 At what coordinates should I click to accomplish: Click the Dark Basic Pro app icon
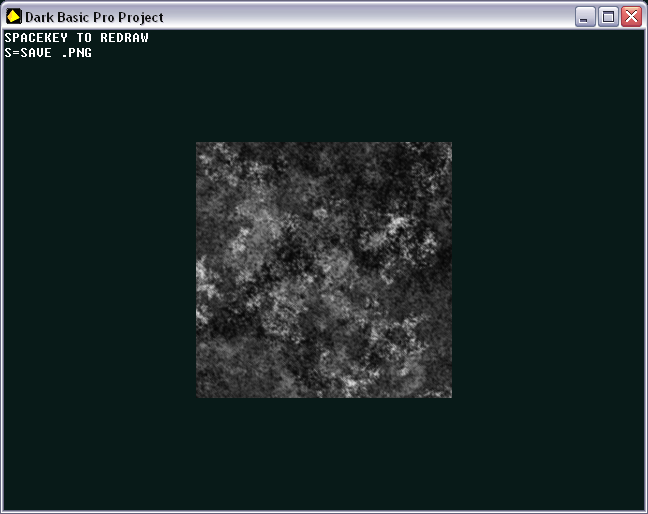tap(14, 17)
